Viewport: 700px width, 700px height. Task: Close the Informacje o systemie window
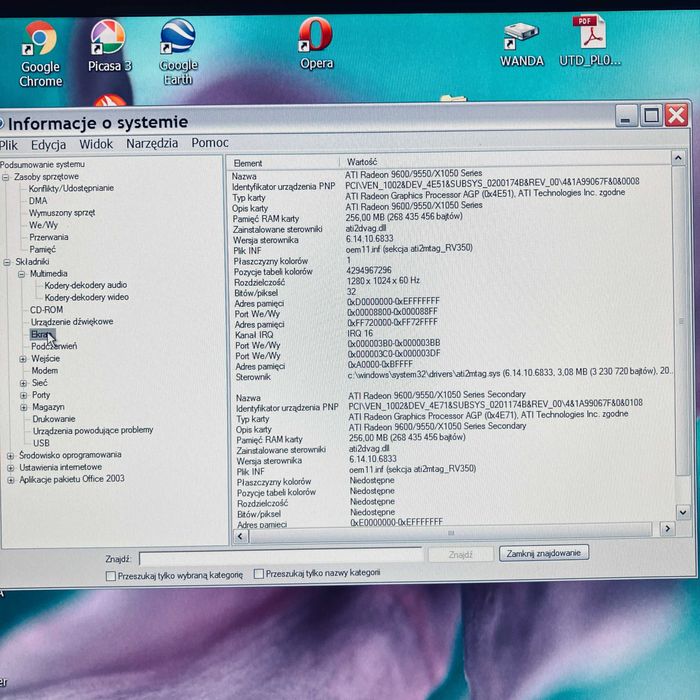pos(676,116)
